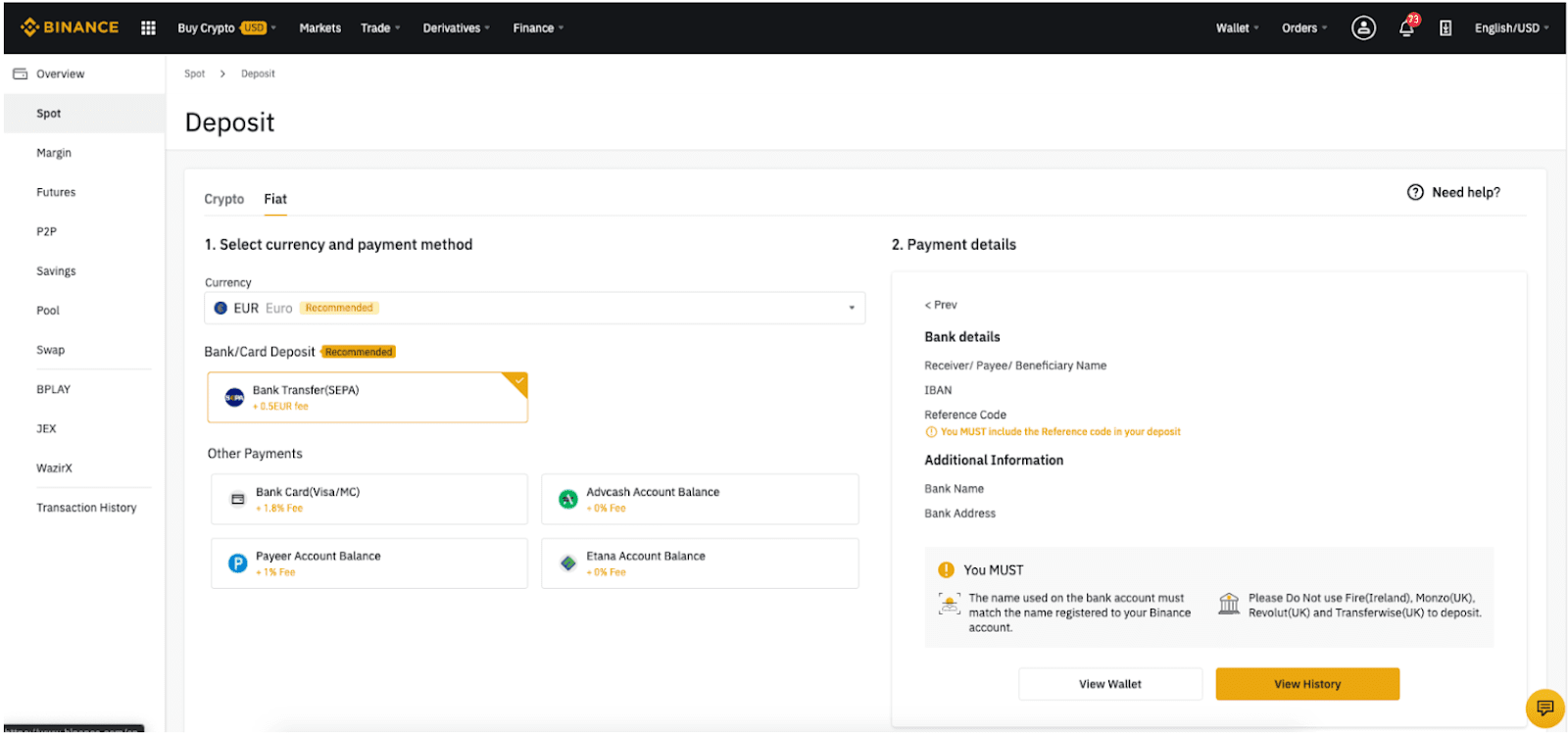1568x734 pixels.
Task: Open the English/USD language selector
Action: click(1512, 27)
